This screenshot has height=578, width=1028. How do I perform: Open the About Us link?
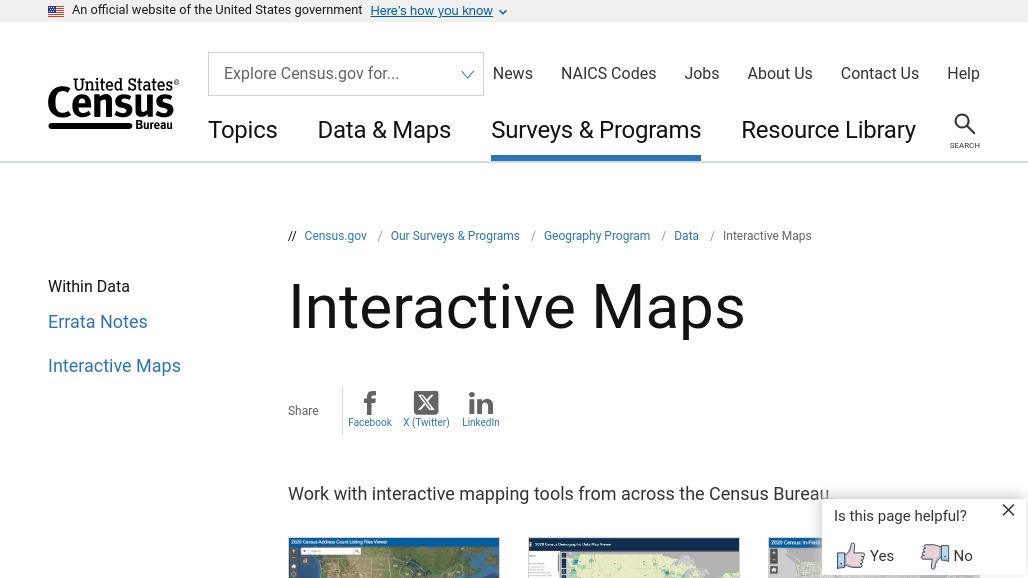pyautogui.click(x=780, y=73)
